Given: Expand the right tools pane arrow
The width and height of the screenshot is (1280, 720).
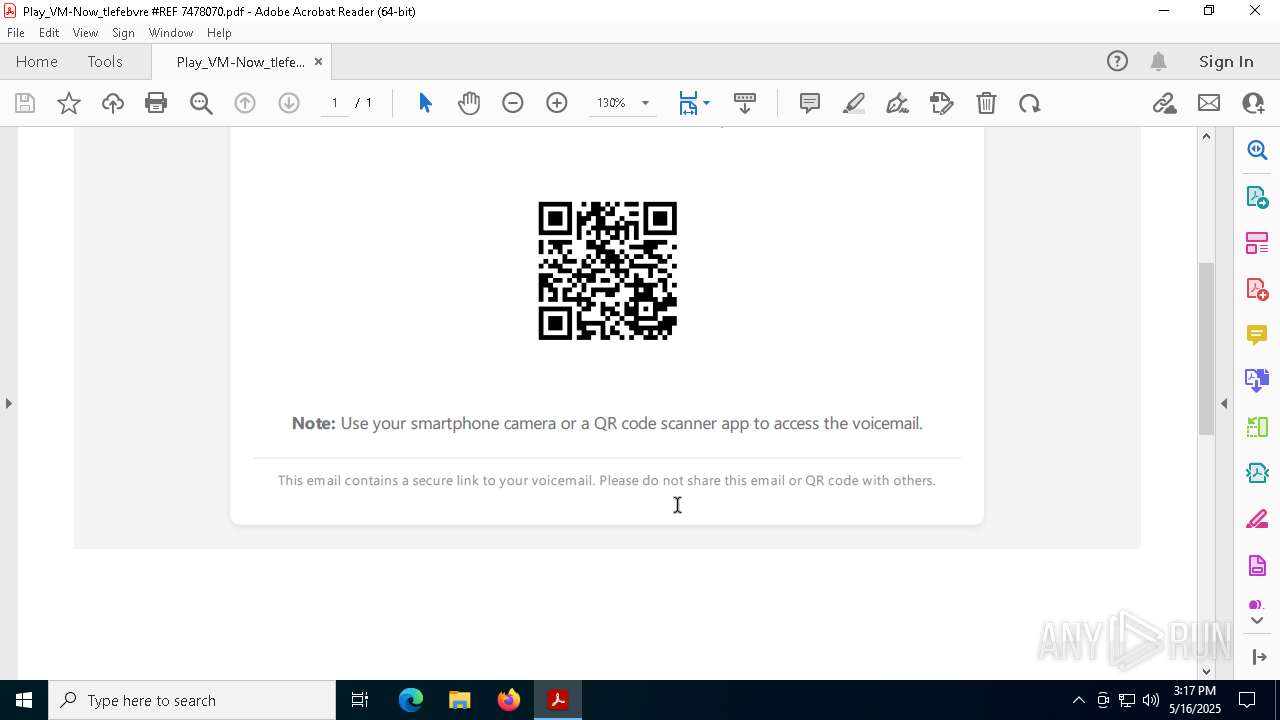Looking at the screenshot, I should [1259, 657].
